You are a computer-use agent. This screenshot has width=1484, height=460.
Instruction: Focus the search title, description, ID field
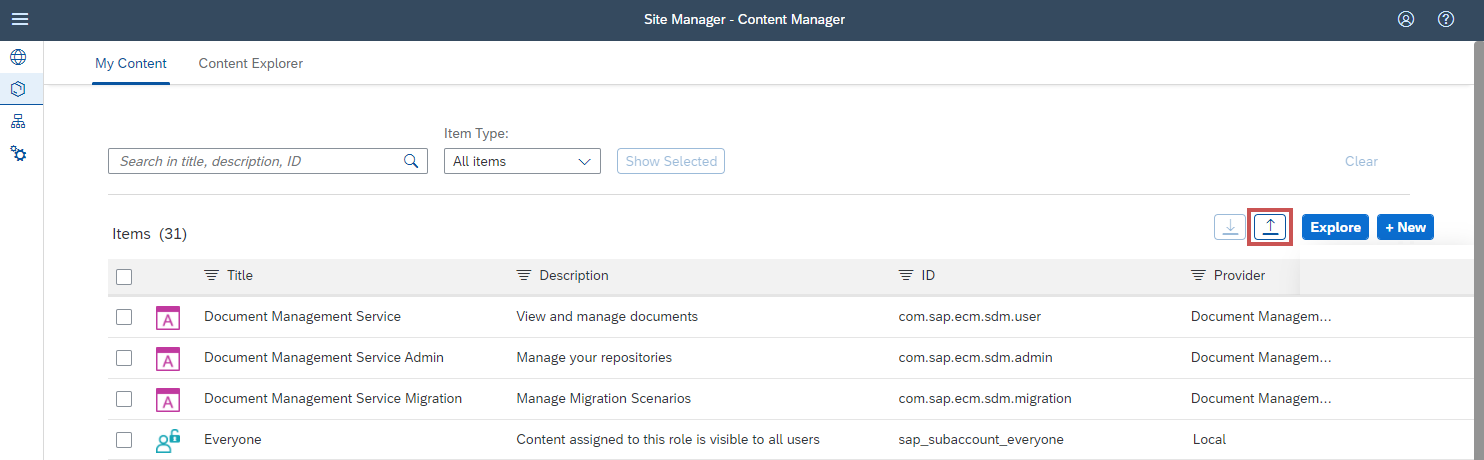255,161
